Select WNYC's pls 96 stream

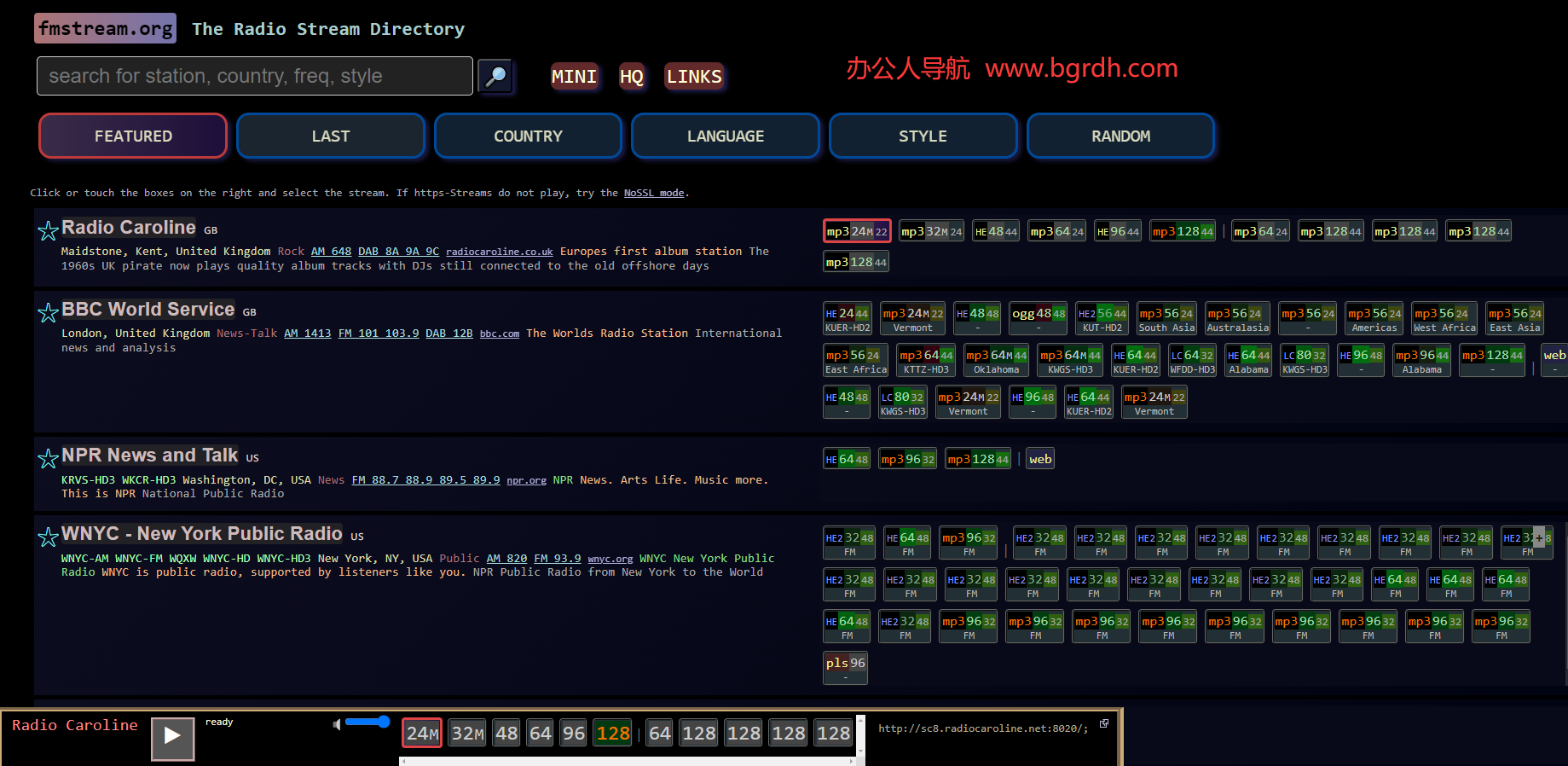click(x=845, y=669)
